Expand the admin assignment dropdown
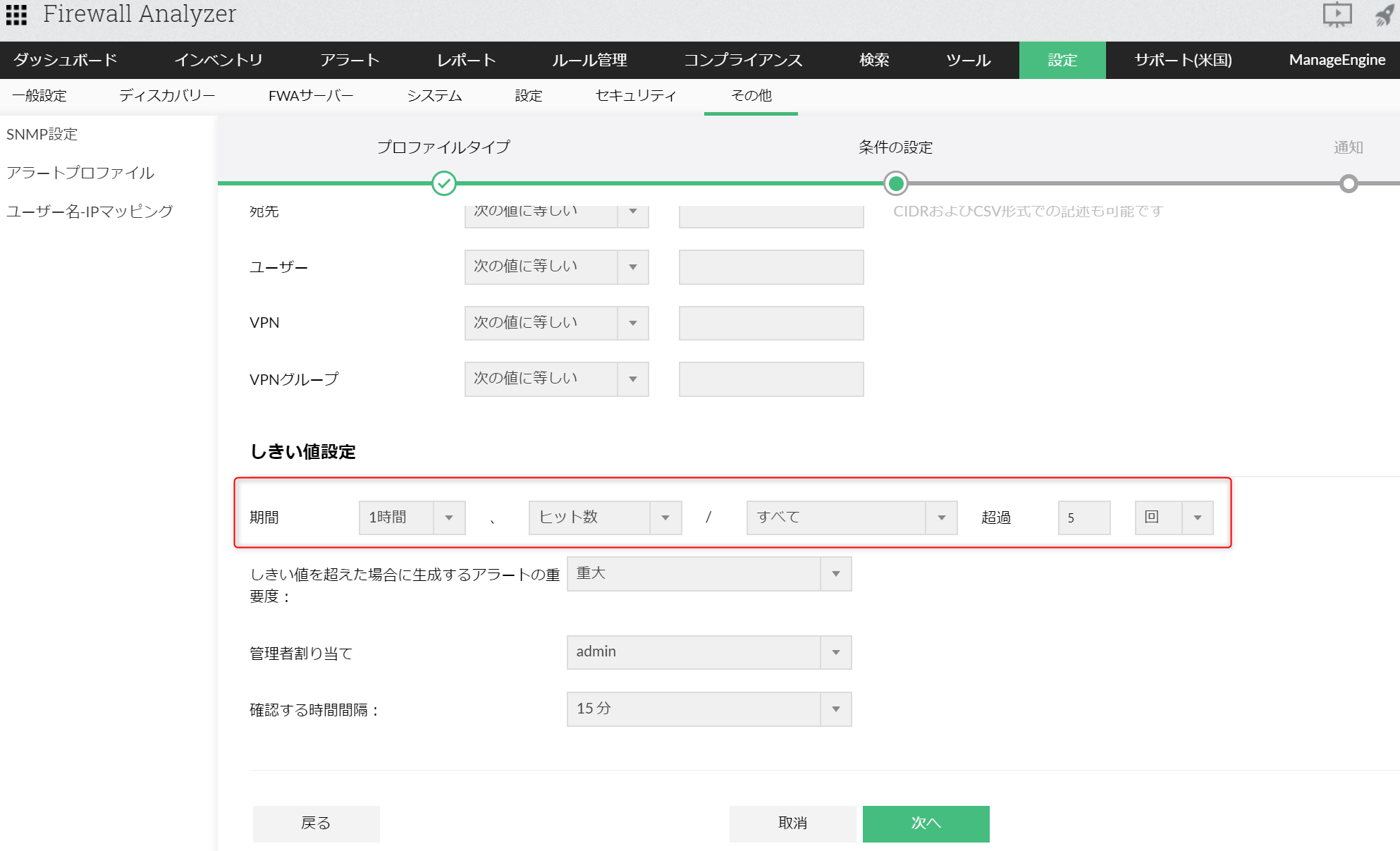Image resolution: width=1400 pixels, height=851 pixels. (708, 652)
